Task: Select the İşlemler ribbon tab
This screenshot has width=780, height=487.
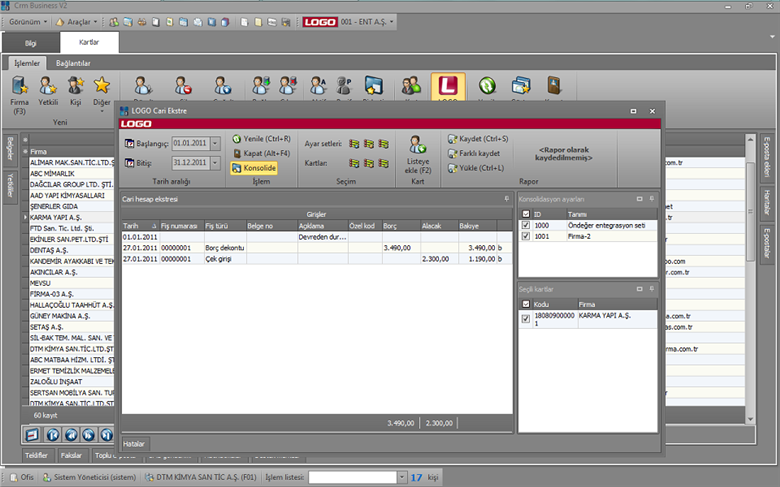Action: 27,63
